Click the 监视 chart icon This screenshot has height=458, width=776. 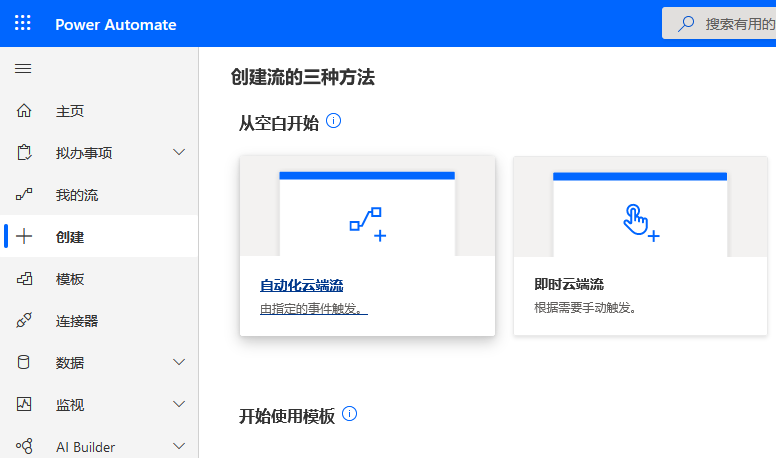24,404
